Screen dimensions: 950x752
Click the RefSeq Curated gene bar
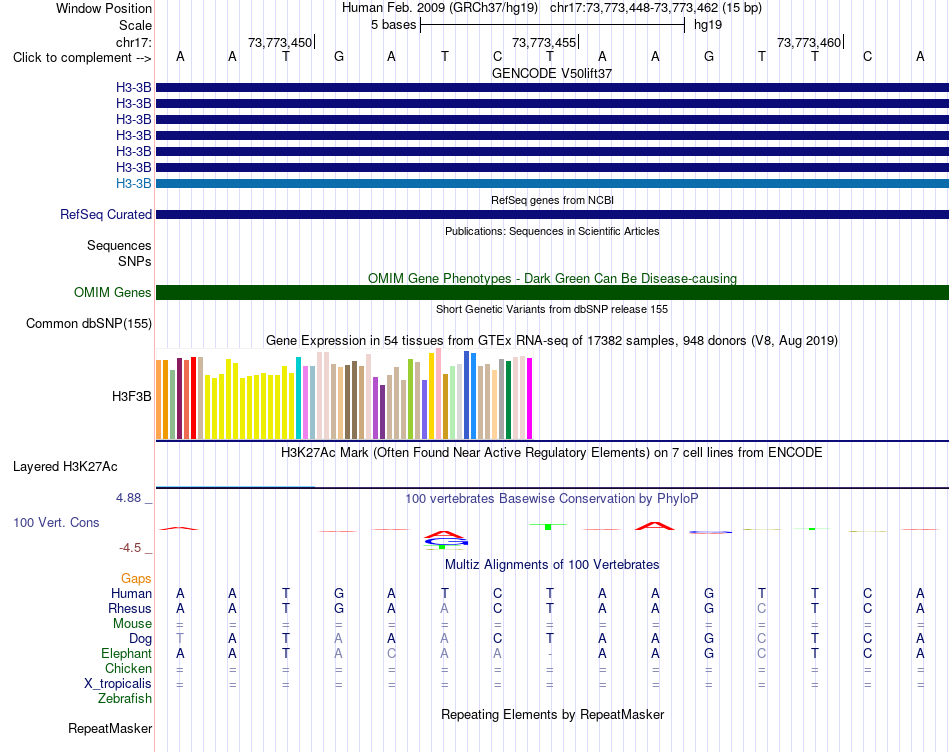click(552, 215)
